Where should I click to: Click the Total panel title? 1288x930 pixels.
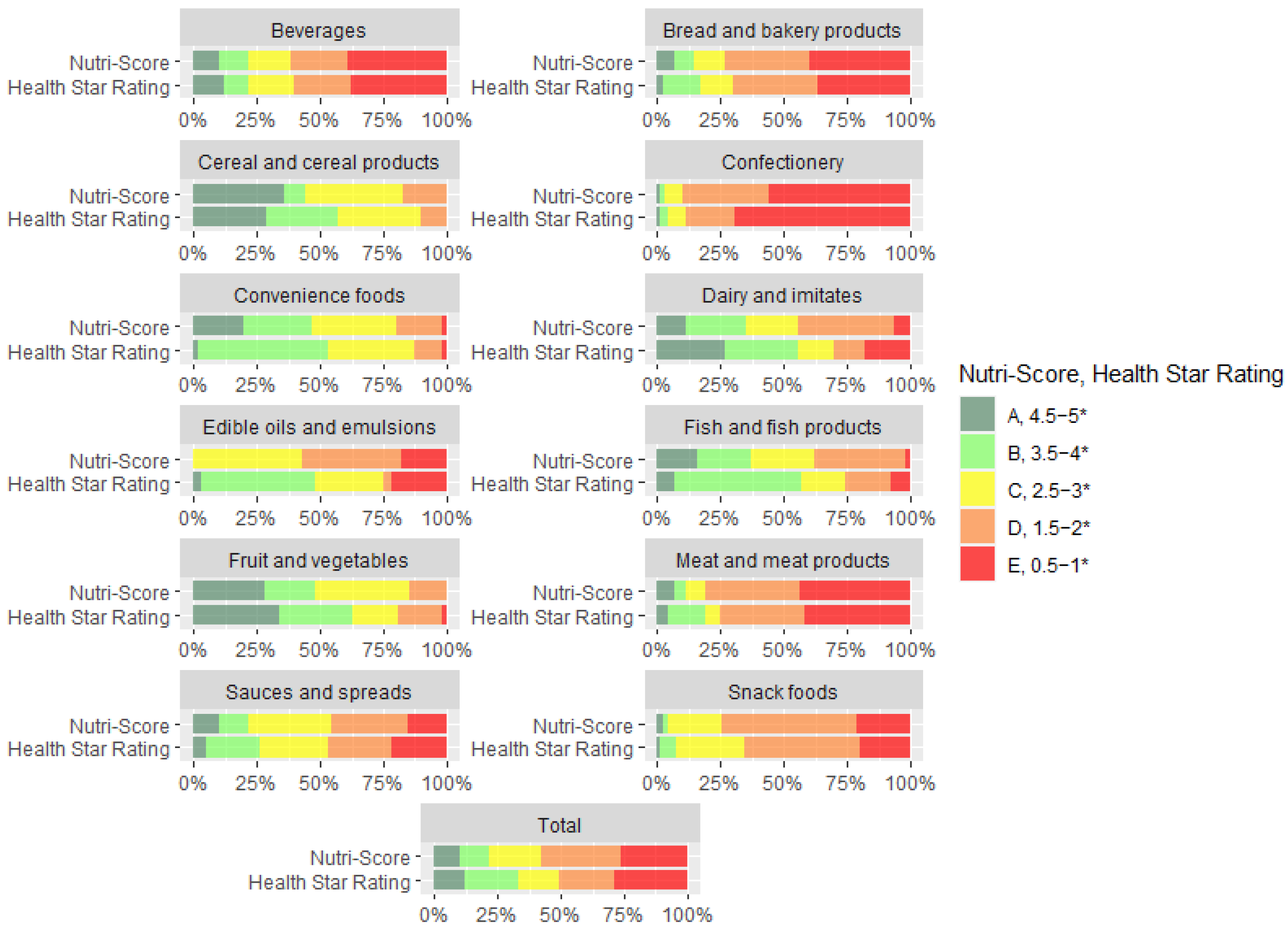click(559, 825)
